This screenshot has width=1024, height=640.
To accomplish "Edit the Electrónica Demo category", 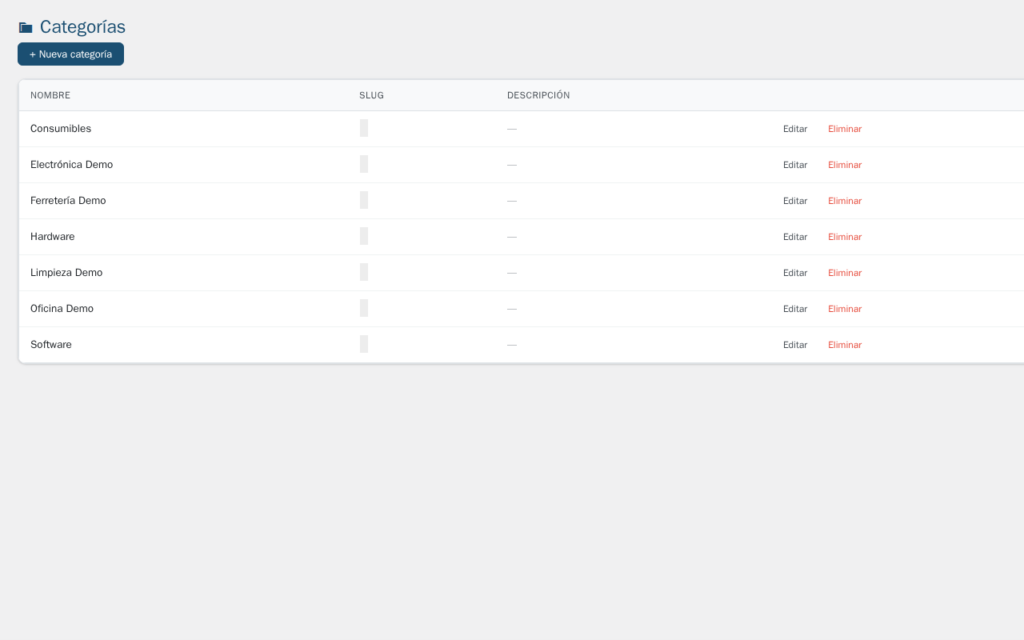I will [x=795, y=164].
